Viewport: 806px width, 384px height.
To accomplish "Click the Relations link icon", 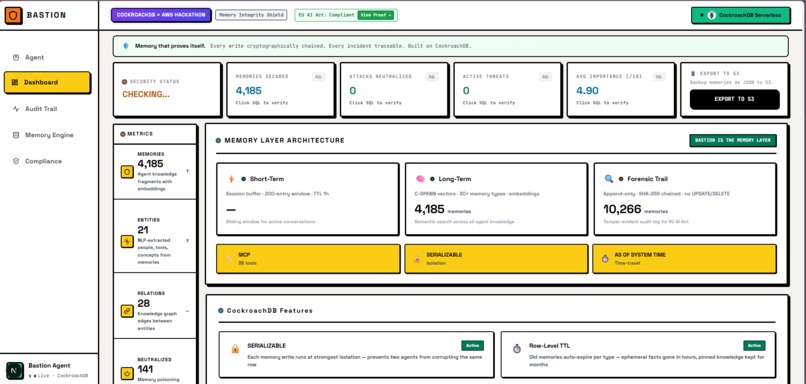I will pos(127,311).
